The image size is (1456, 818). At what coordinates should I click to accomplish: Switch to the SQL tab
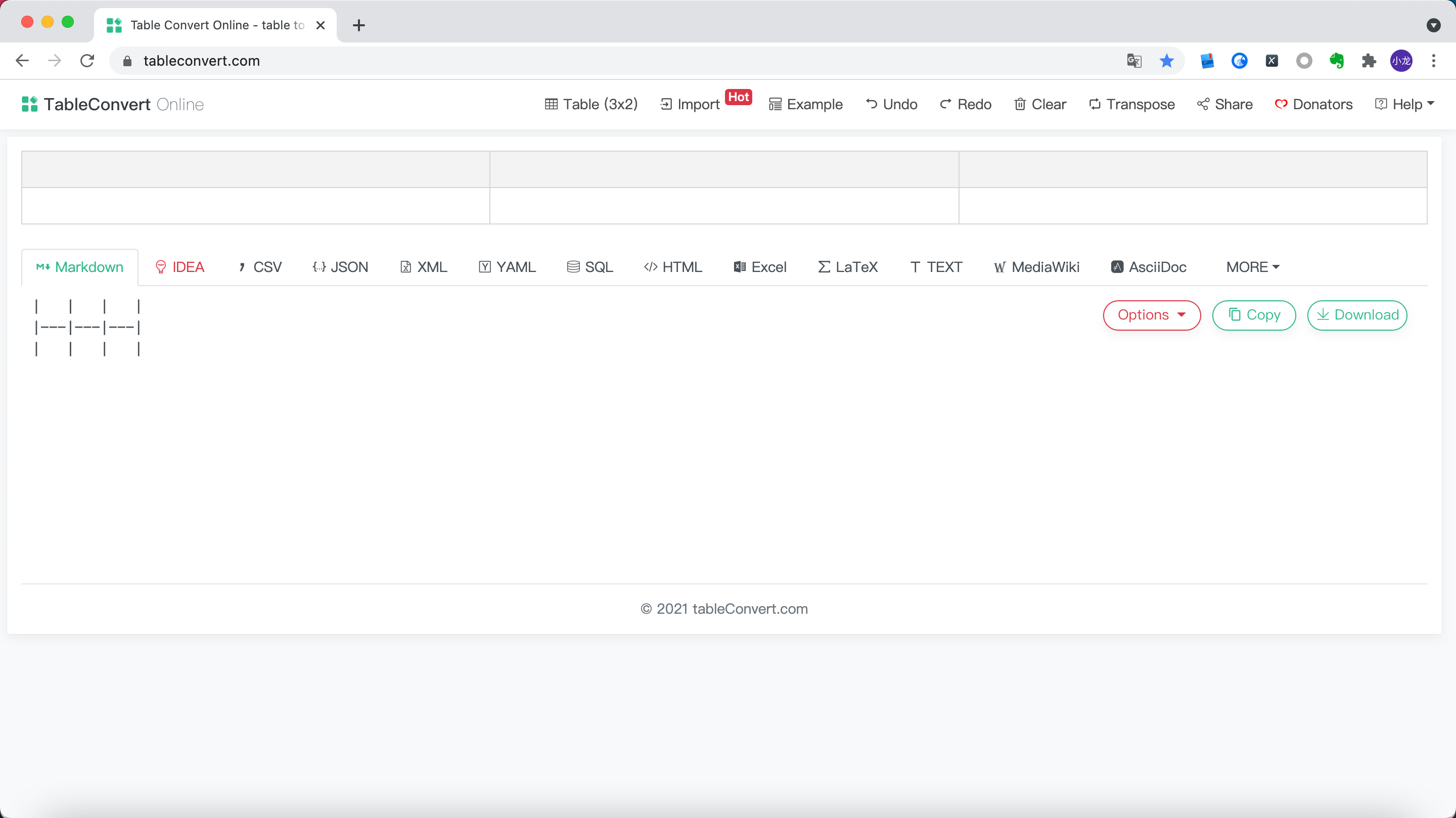click(590, 267)
